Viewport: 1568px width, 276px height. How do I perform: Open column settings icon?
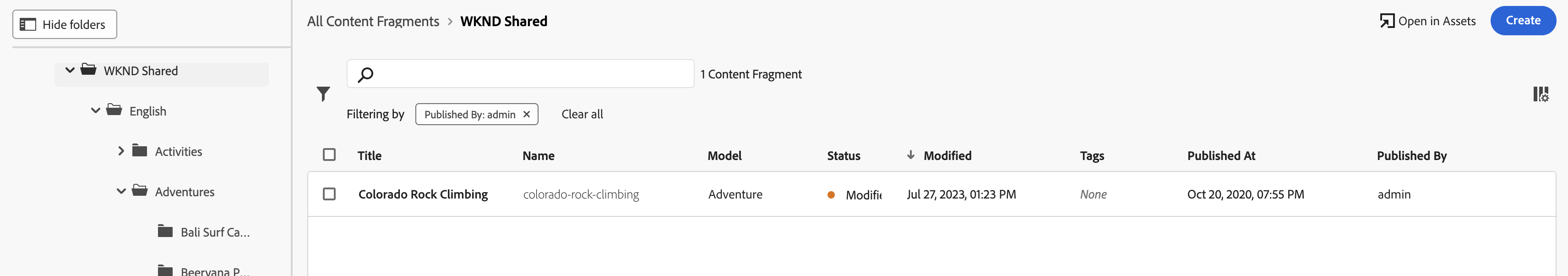(1540, 94)
